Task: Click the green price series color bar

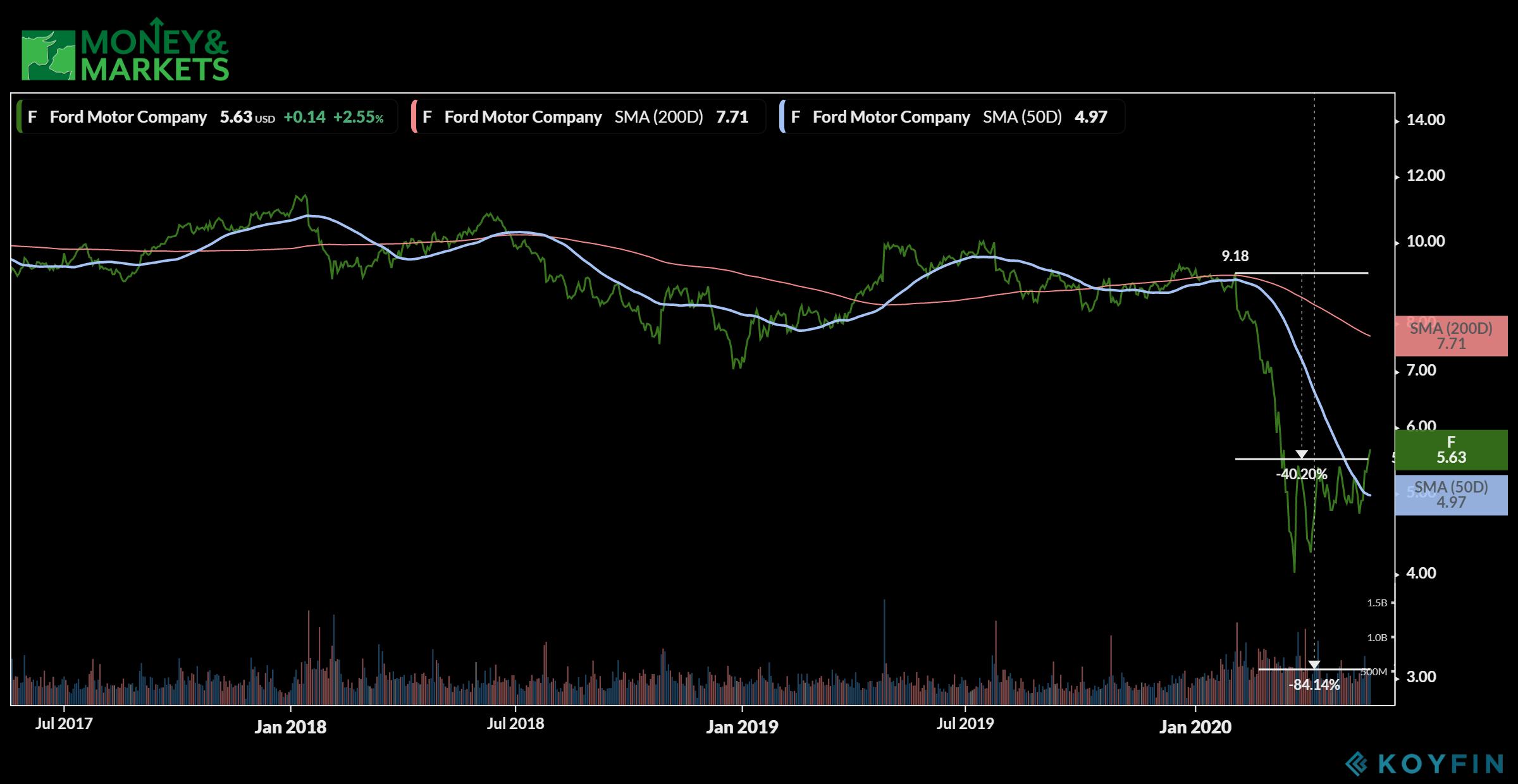Action: [20, 117]
